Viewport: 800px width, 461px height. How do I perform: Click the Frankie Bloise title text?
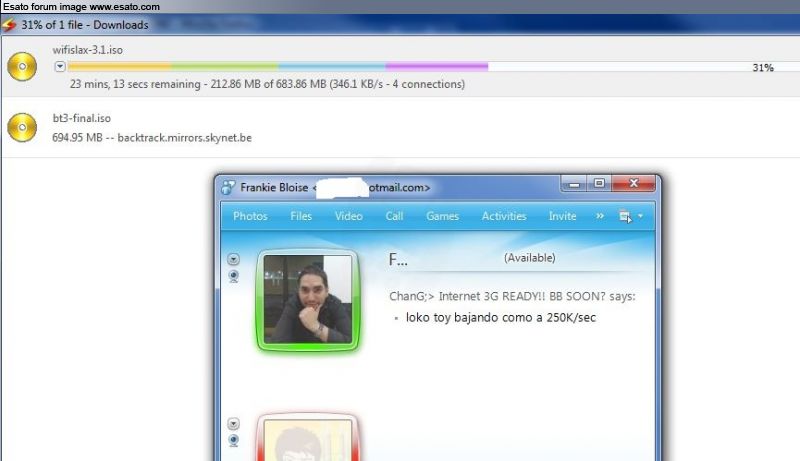click(x=274, y=188)
